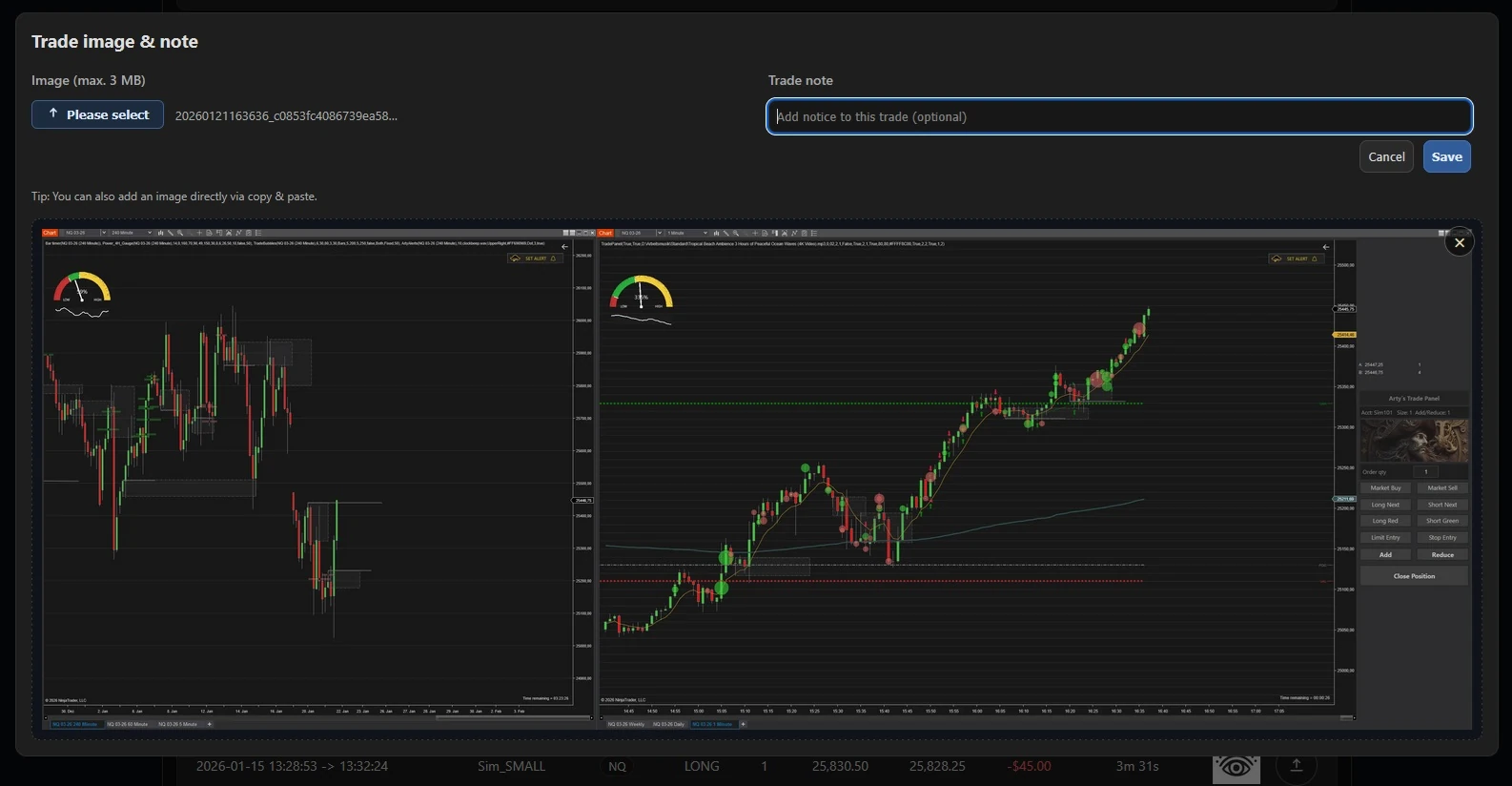Viewport: 1512px width, 786px height.
Task: Click the exit price 25,828.25
Action: click(937, 766)
